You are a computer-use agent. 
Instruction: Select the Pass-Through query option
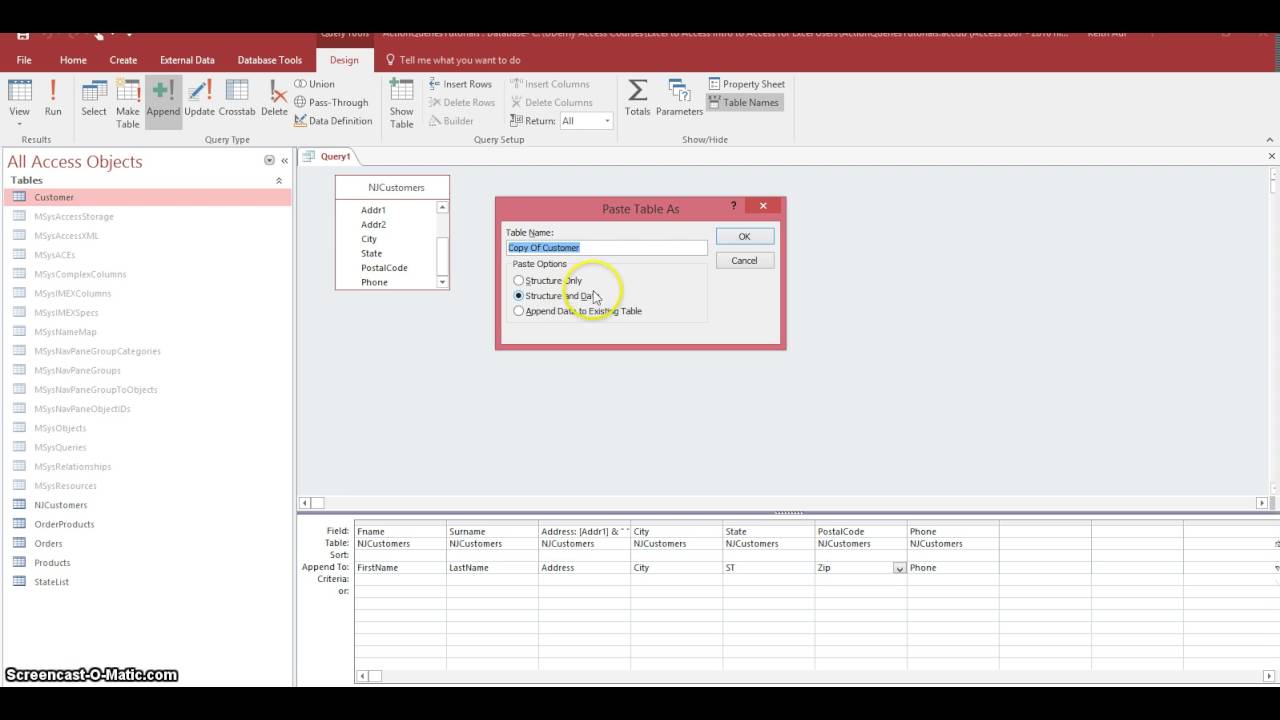point(331,102)
